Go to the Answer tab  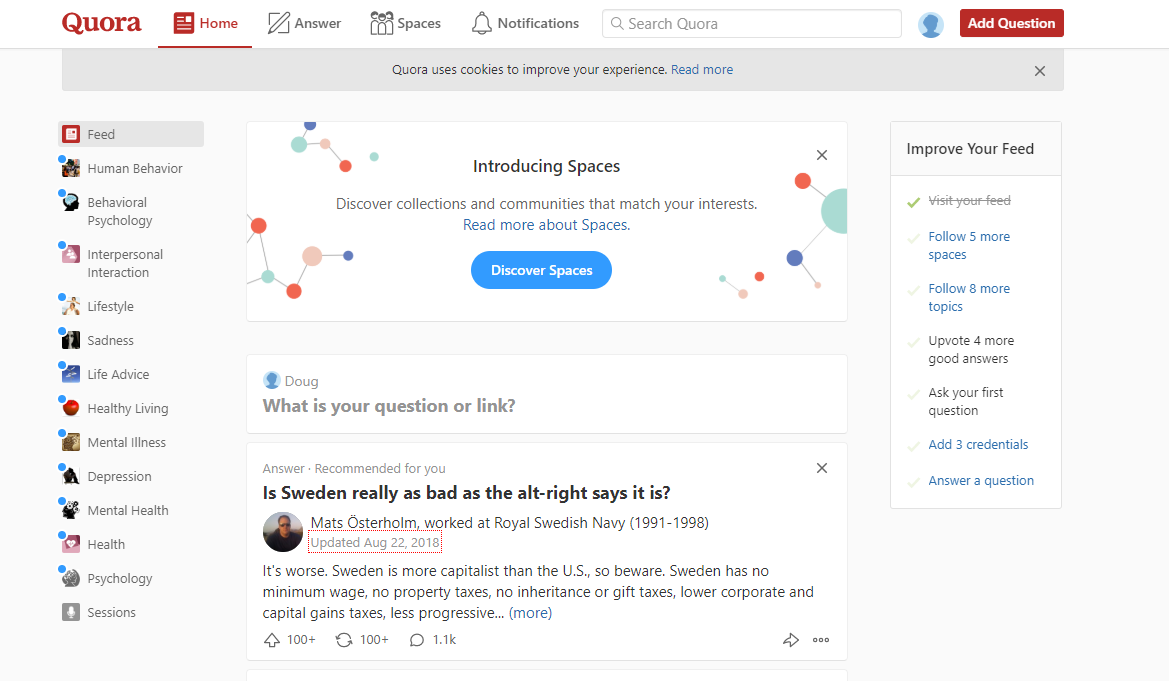[x=304, y=23]
